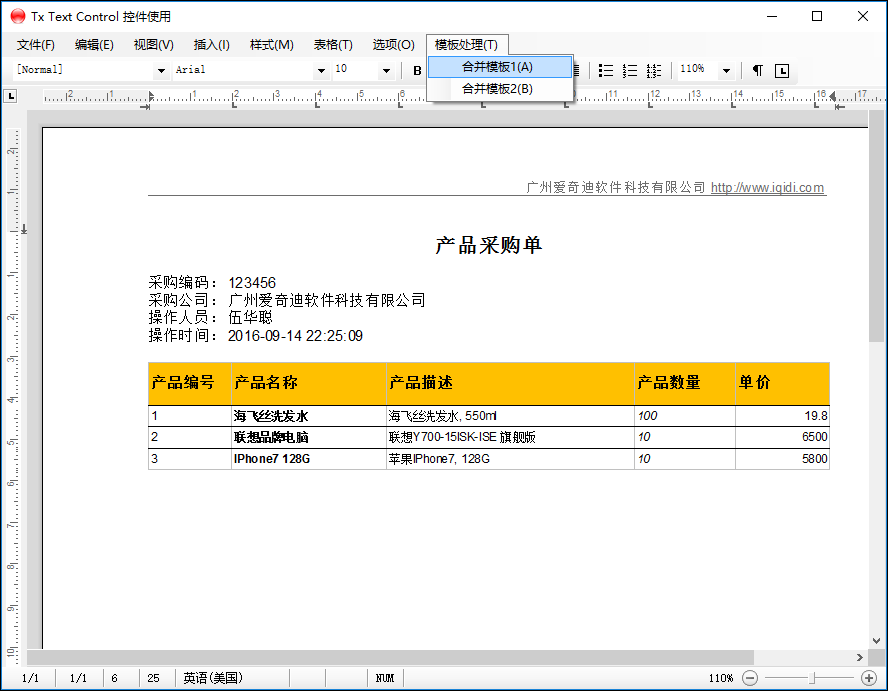The image size is (888, 691).
Task: Click the 模板处理(T) menu header
Action: (x=466, y=45)
